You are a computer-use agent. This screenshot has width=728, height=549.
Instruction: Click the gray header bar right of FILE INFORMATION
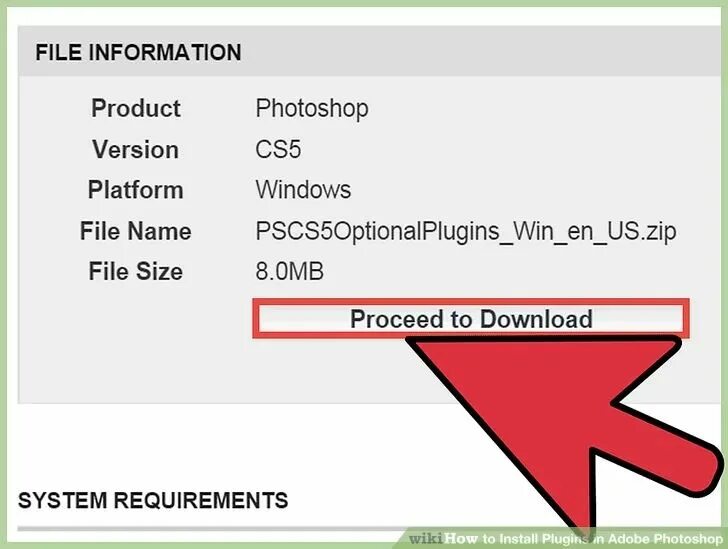coord(478,51)
